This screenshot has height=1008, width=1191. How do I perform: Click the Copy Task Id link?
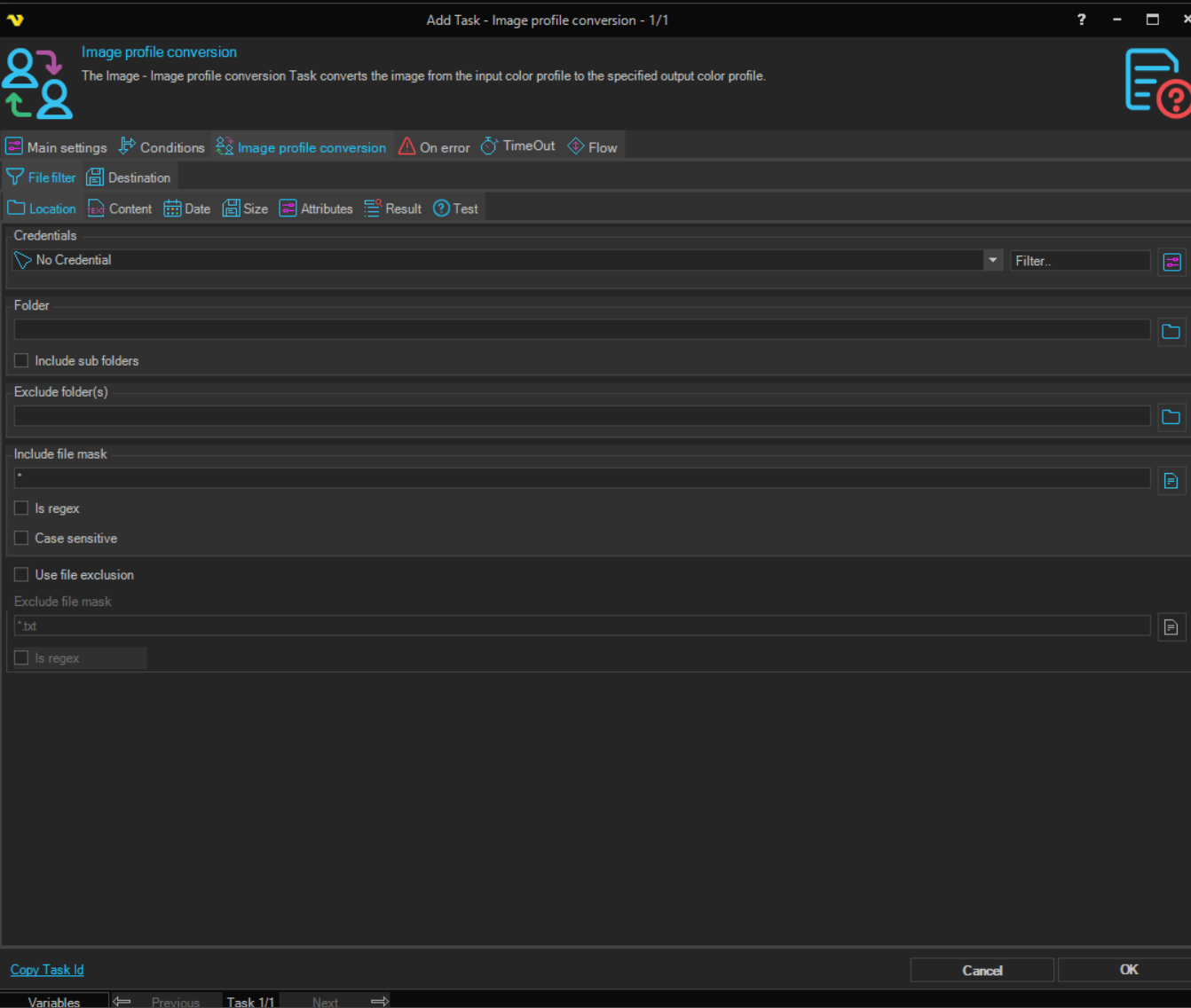coord(47,970)
